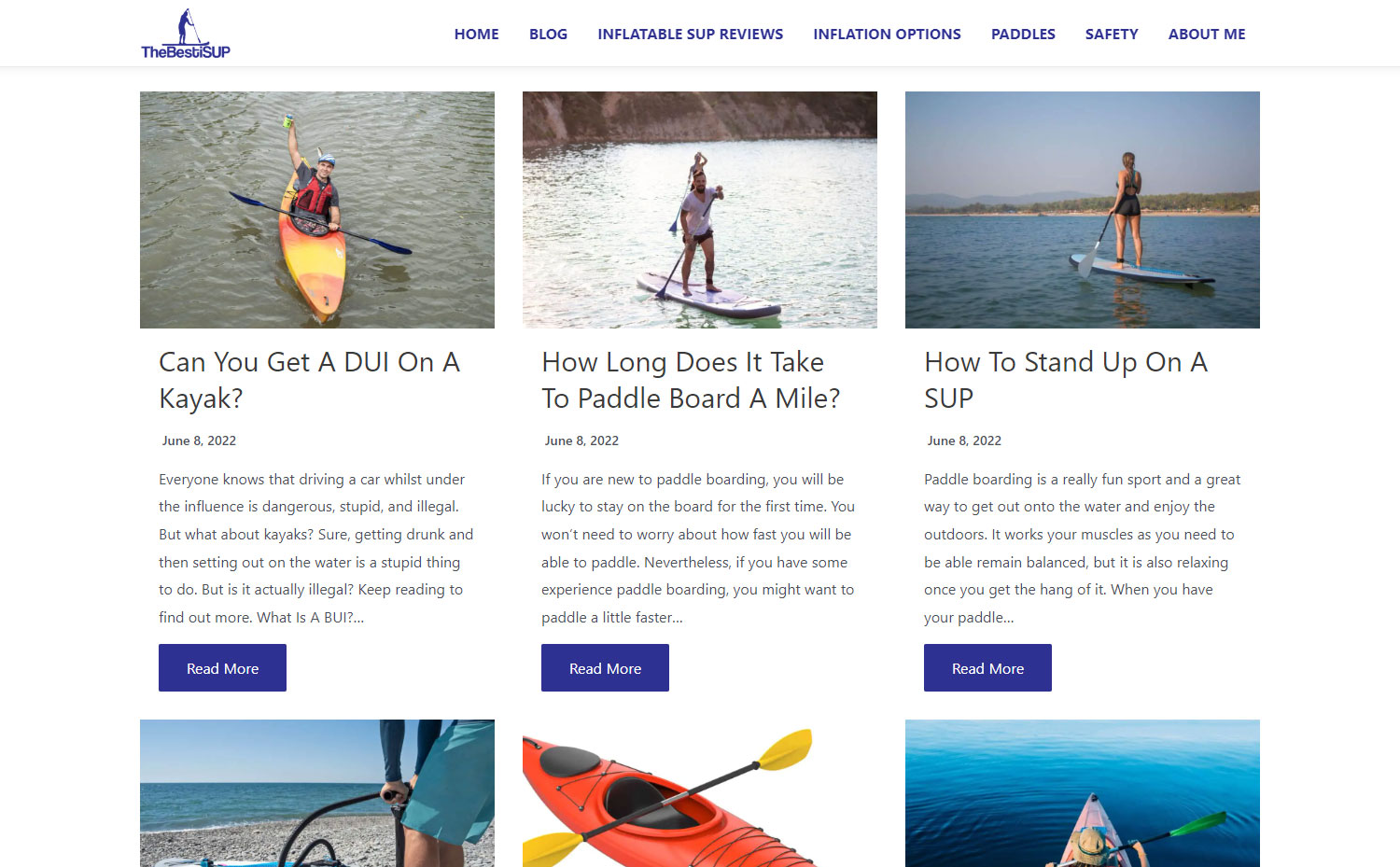Image resolution: width=1400 pixels, height=867 pixels.
Task: Open the SUP pump inflation thumbnail
Action: click(x=317, y=793)
